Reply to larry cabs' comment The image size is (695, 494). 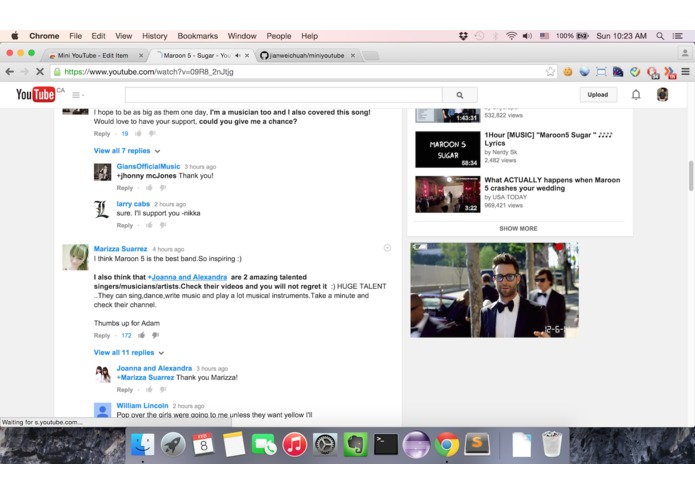point(125,225)
